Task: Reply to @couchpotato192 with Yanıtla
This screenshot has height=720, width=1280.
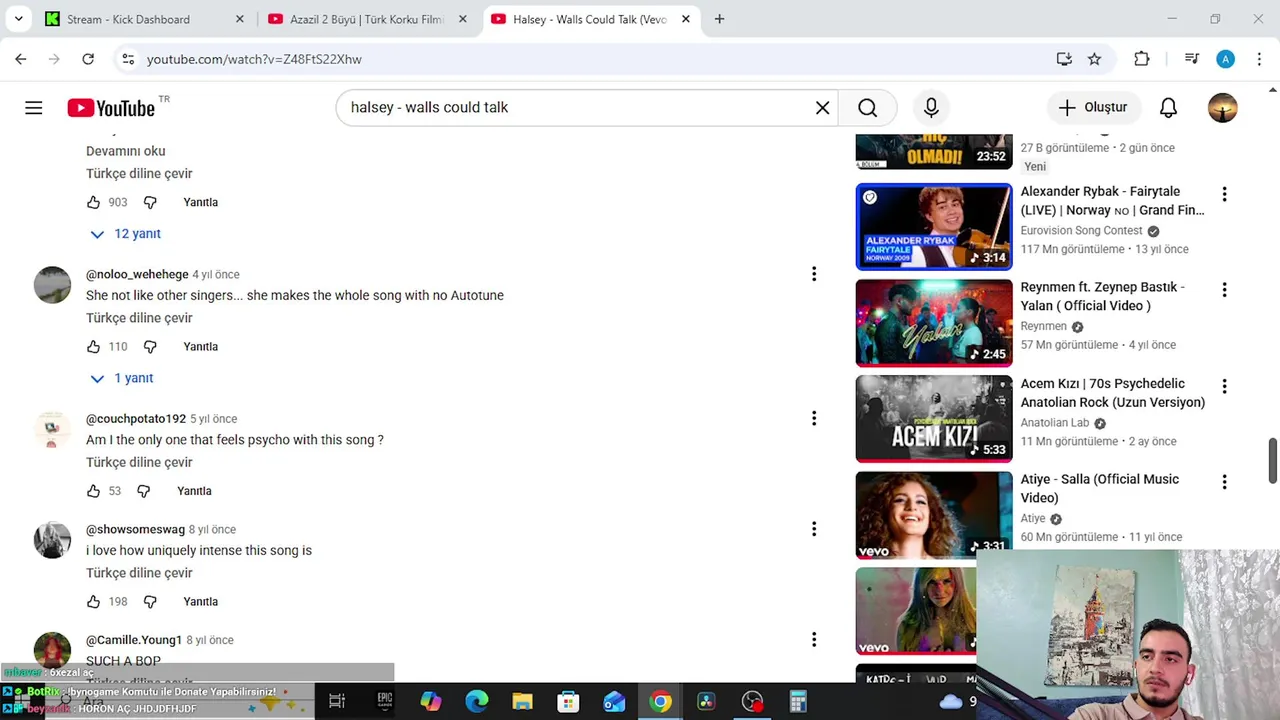Action: [194, 491]
